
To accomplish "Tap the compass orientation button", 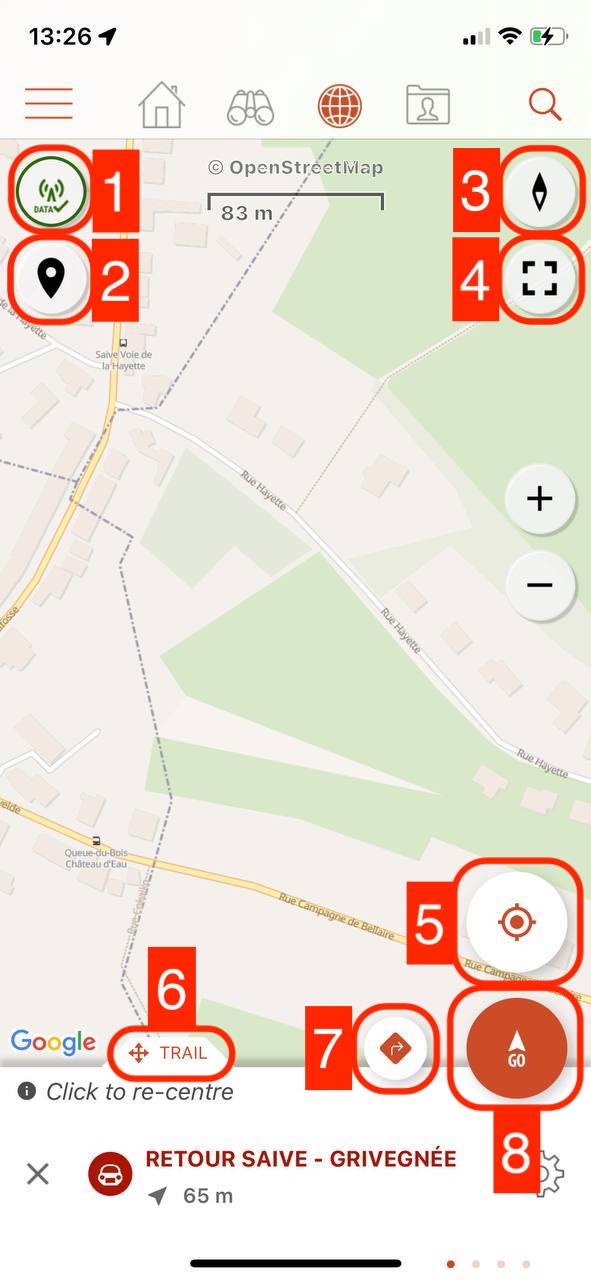I will (x=540, y=191).
